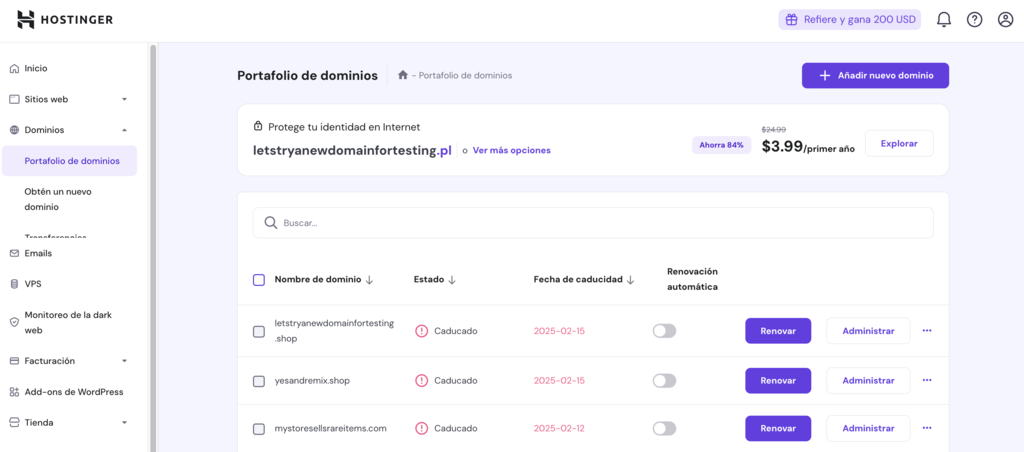Enable auto-renewal for letstryanewdomainfortesting.shop
The image size is (1024, 452).
(664, 331)
